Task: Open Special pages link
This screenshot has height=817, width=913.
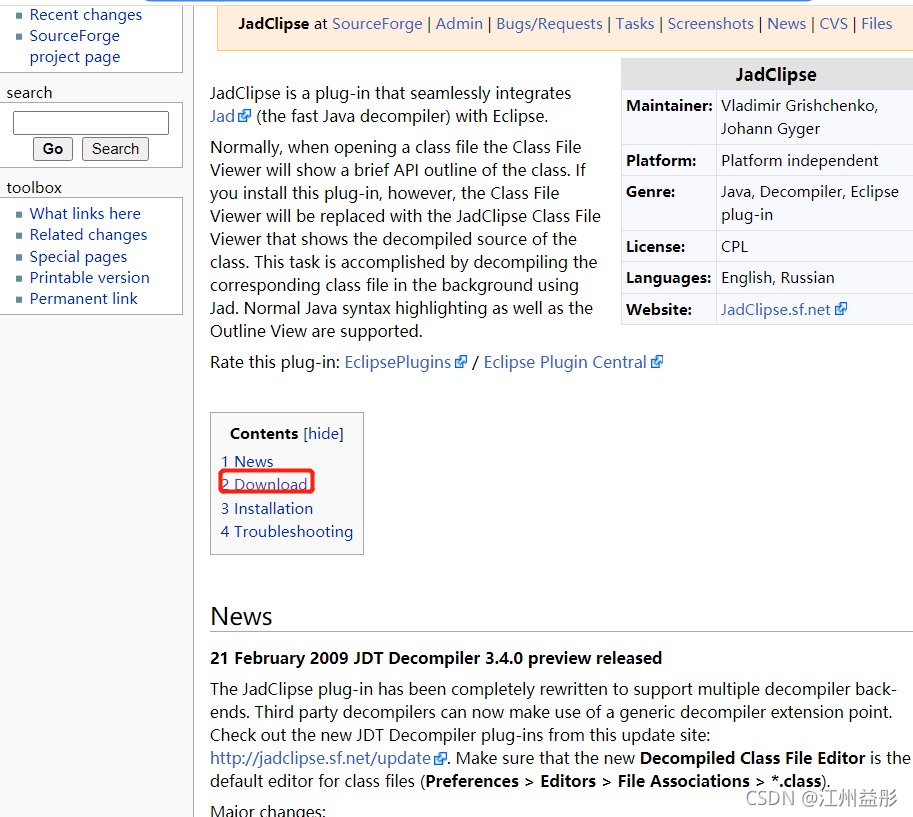Action: [x=78, y=257]
